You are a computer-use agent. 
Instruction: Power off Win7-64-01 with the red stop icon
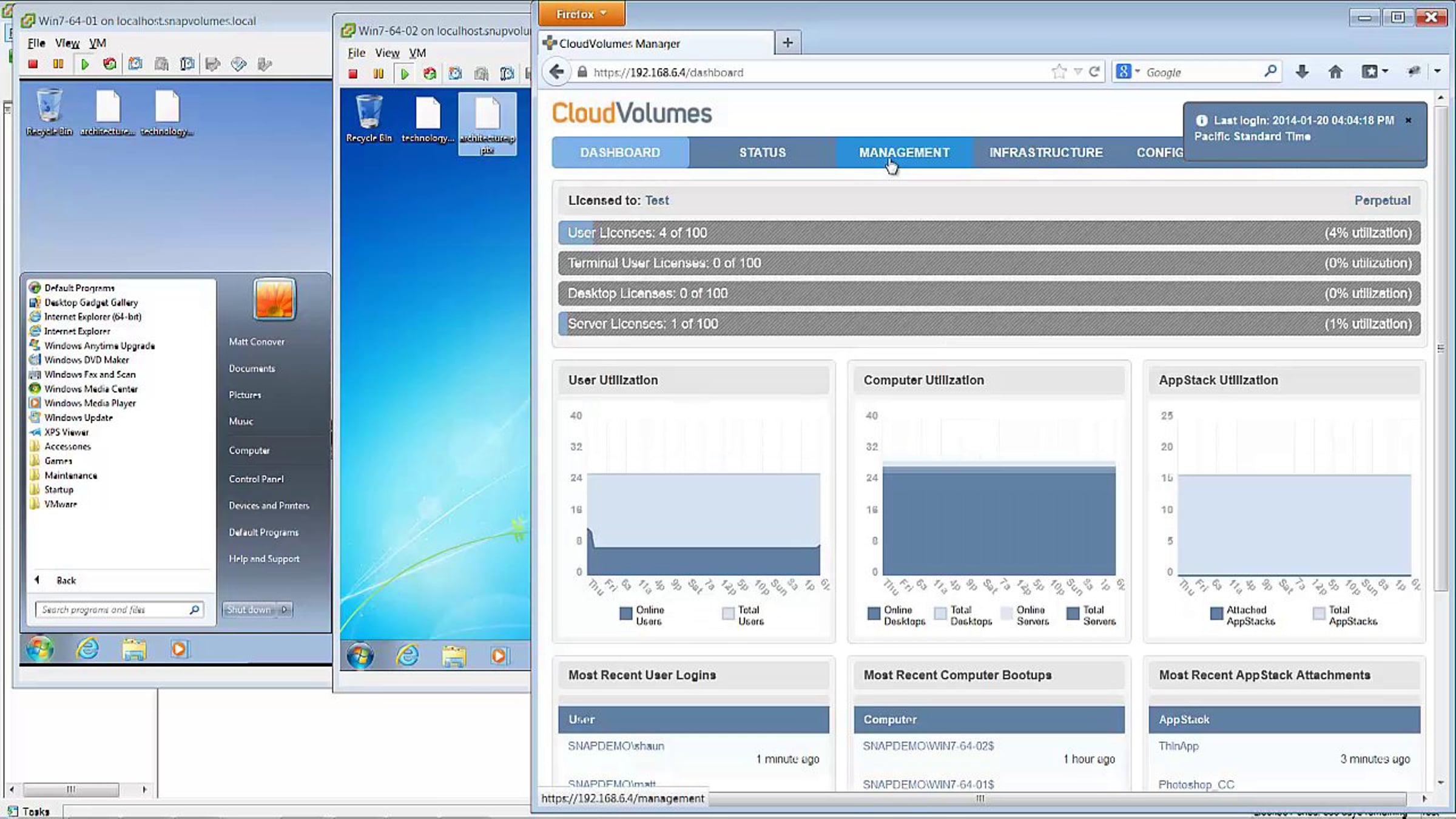tap(33, 64)
